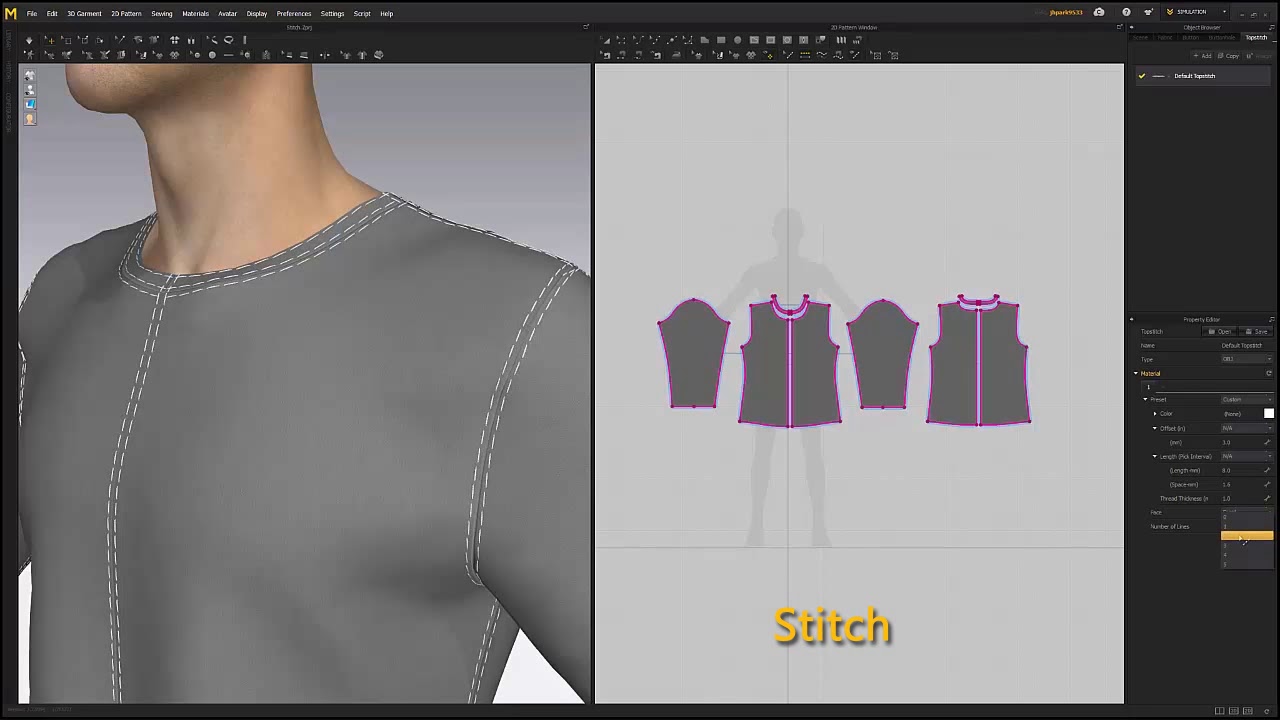1280x720 pixels.
Task: Click the refresh icon beside Material
Action: click(1268, 374)
